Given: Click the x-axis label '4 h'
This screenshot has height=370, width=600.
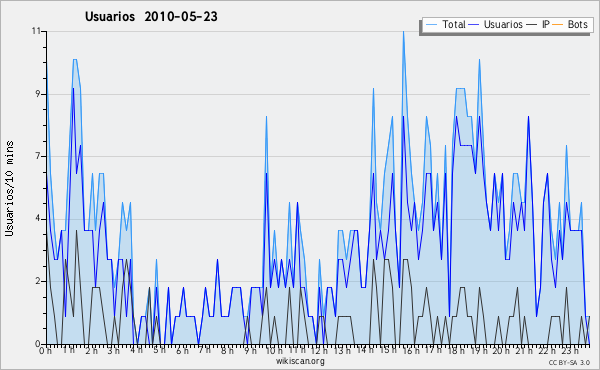Looking at the screenshot, I should 136,350.
